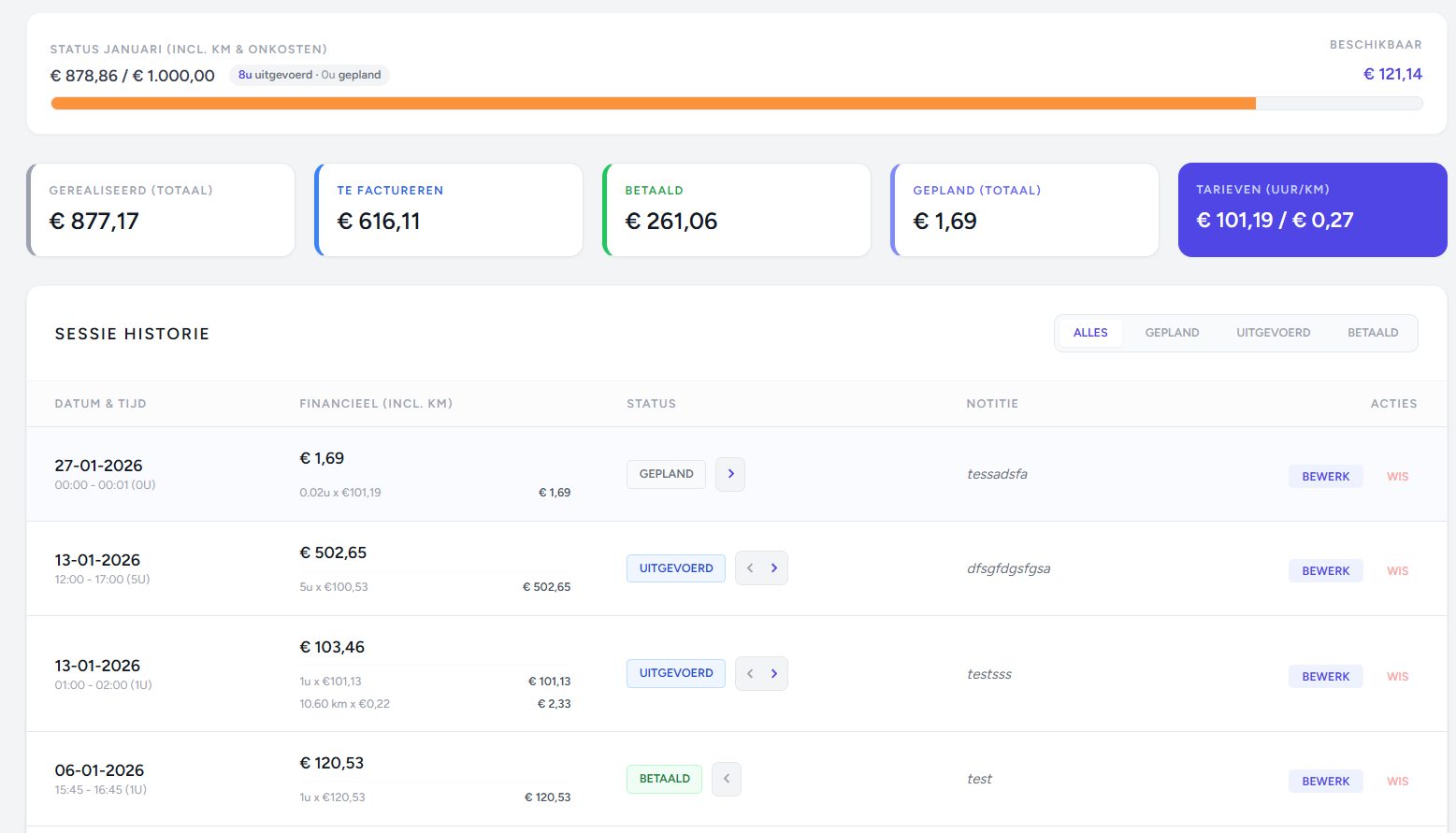Switch to the Alles filter tab
Screen dimensions: 1456x833
[x=1090, y=333]
